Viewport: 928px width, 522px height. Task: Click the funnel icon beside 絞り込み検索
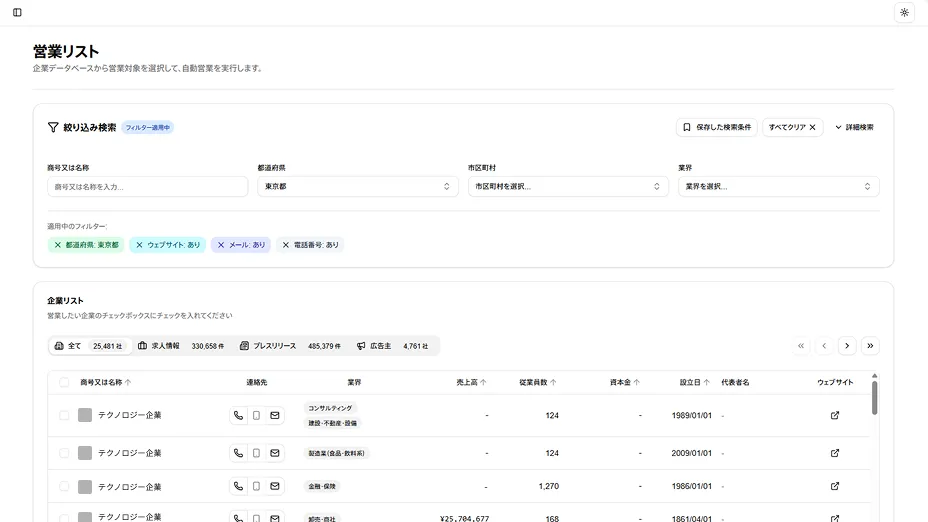[x=53, y=127]
